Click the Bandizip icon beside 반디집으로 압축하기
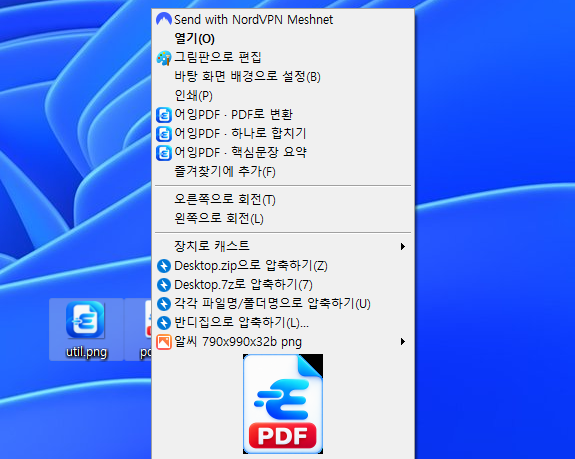This screenshot has width=575, height=459. [164, 323]
